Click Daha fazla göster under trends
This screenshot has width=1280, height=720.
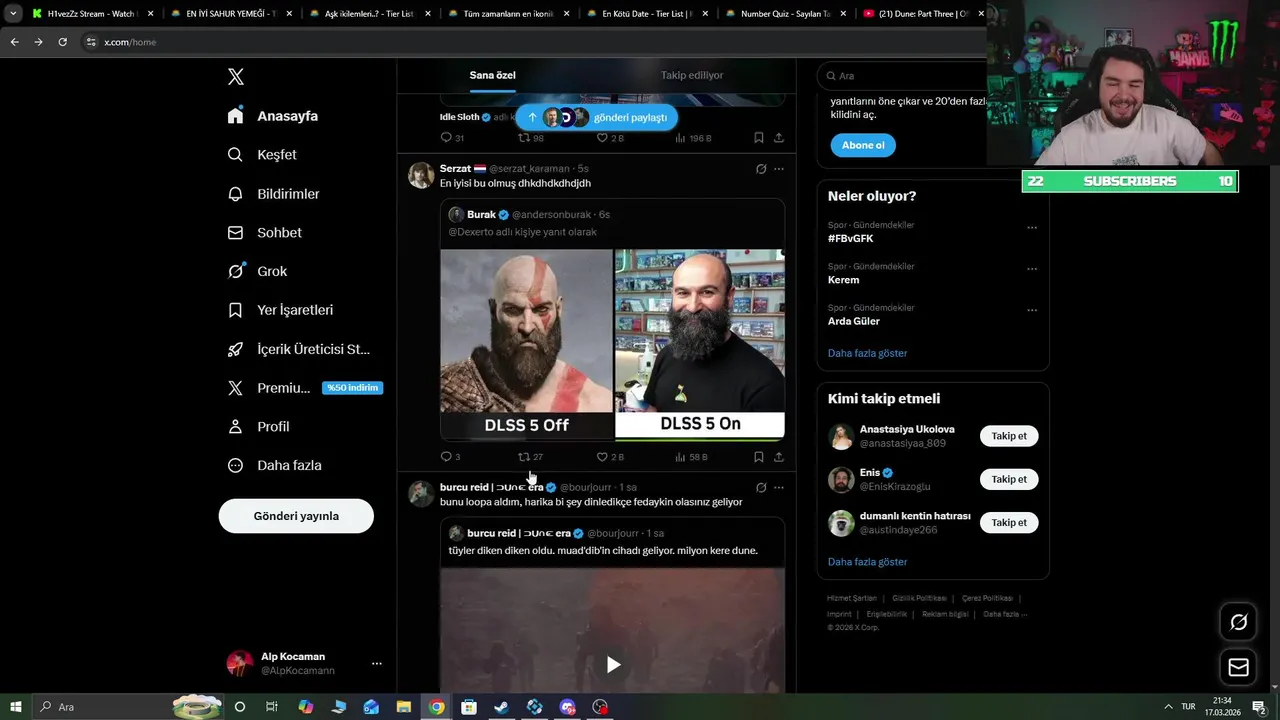click(867, 353)
